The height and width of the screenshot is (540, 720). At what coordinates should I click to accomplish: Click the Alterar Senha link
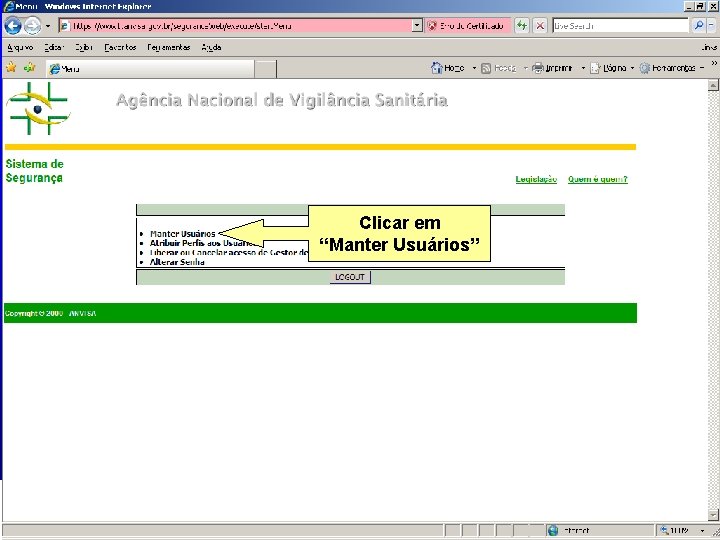[177, 262]
